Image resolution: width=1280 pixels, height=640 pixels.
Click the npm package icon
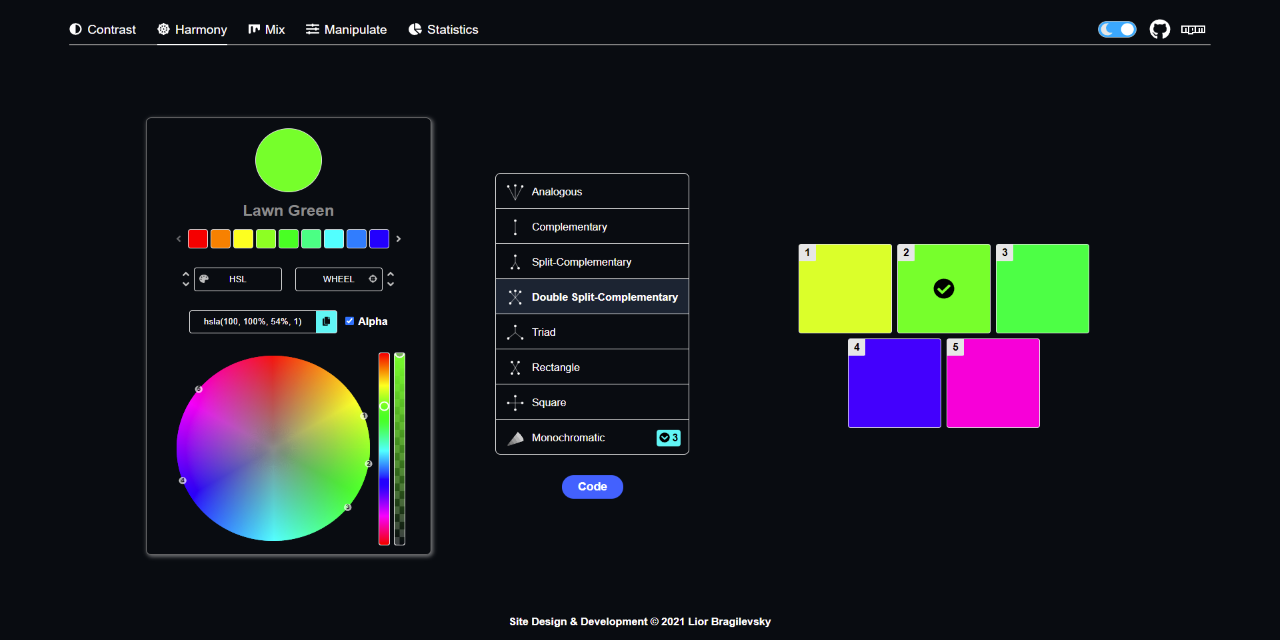[x=1193, y=29]
